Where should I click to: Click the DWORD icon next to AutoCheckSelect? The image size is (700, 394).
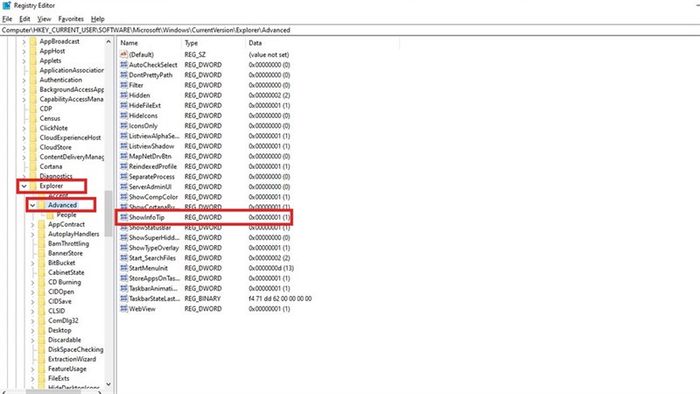pos(124,65)
